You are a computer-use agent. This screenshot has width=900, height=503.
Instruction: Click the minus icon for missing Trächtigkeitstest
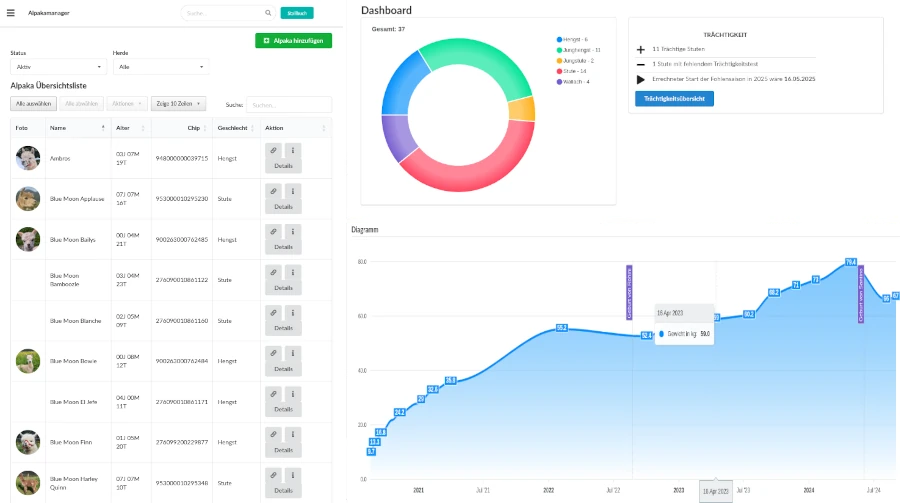click(x=640, y=63)
